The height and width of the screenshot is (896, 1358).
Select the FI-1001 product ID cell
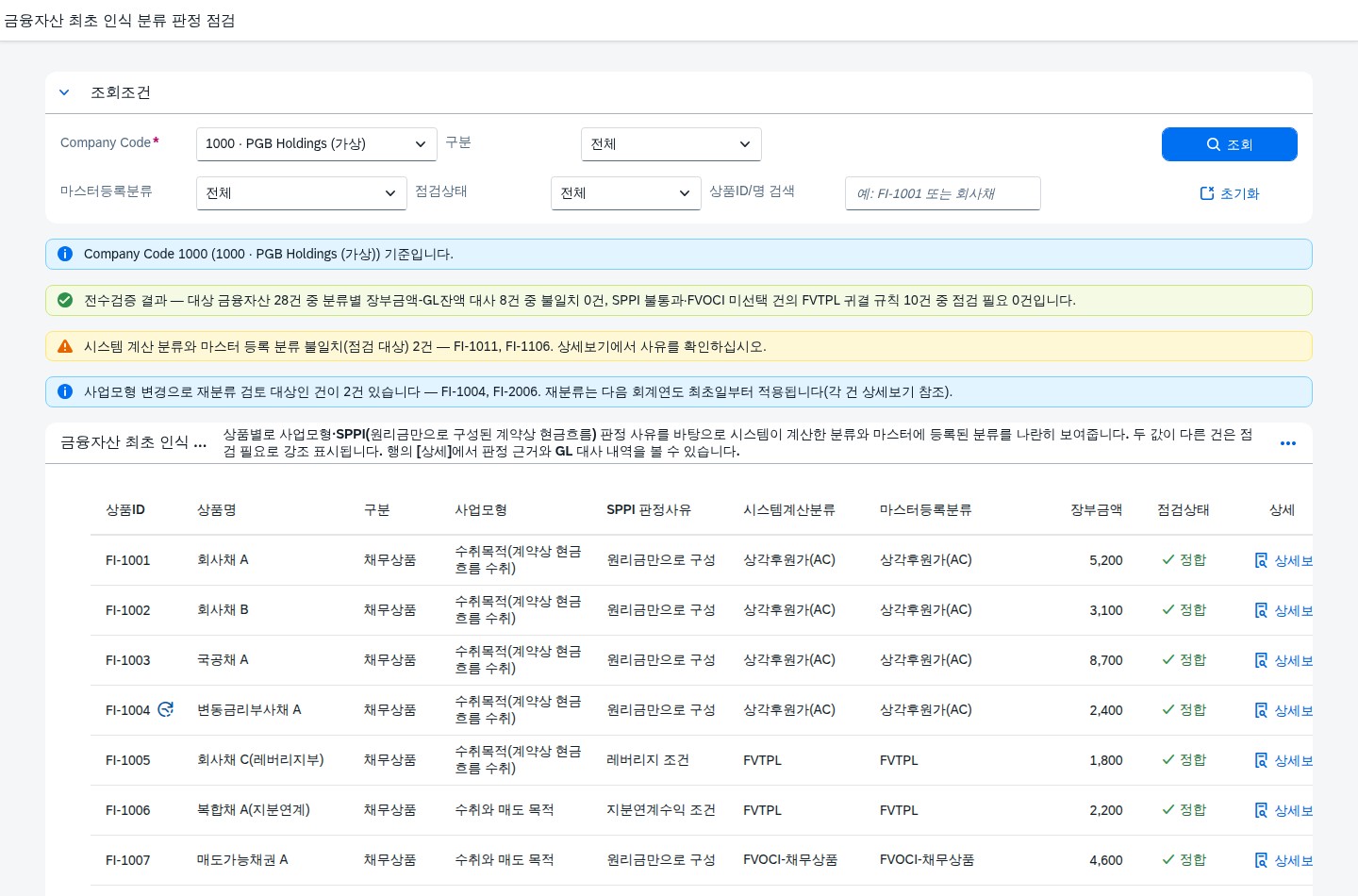coord(128,560)
